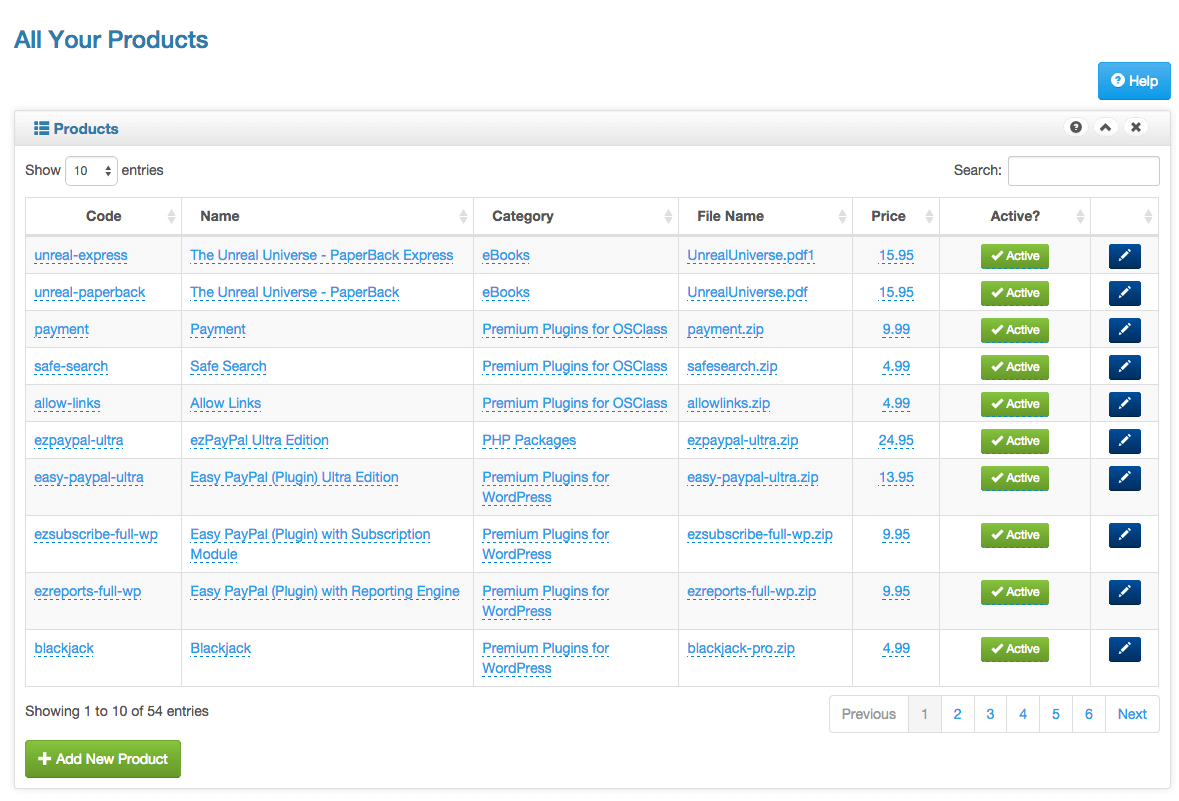Click the Products panel title
The width and height of the screenshot is (1179, 801).
coord(86,129)
